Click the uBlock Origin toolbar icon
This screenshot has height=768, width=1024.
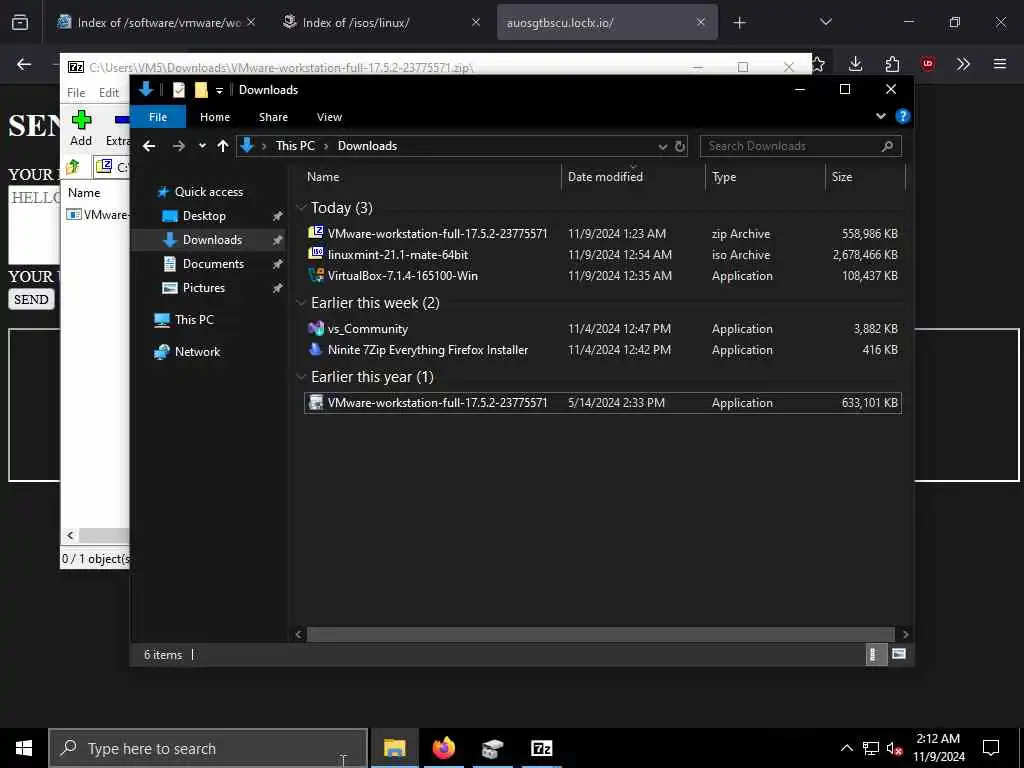click(927, 63)
